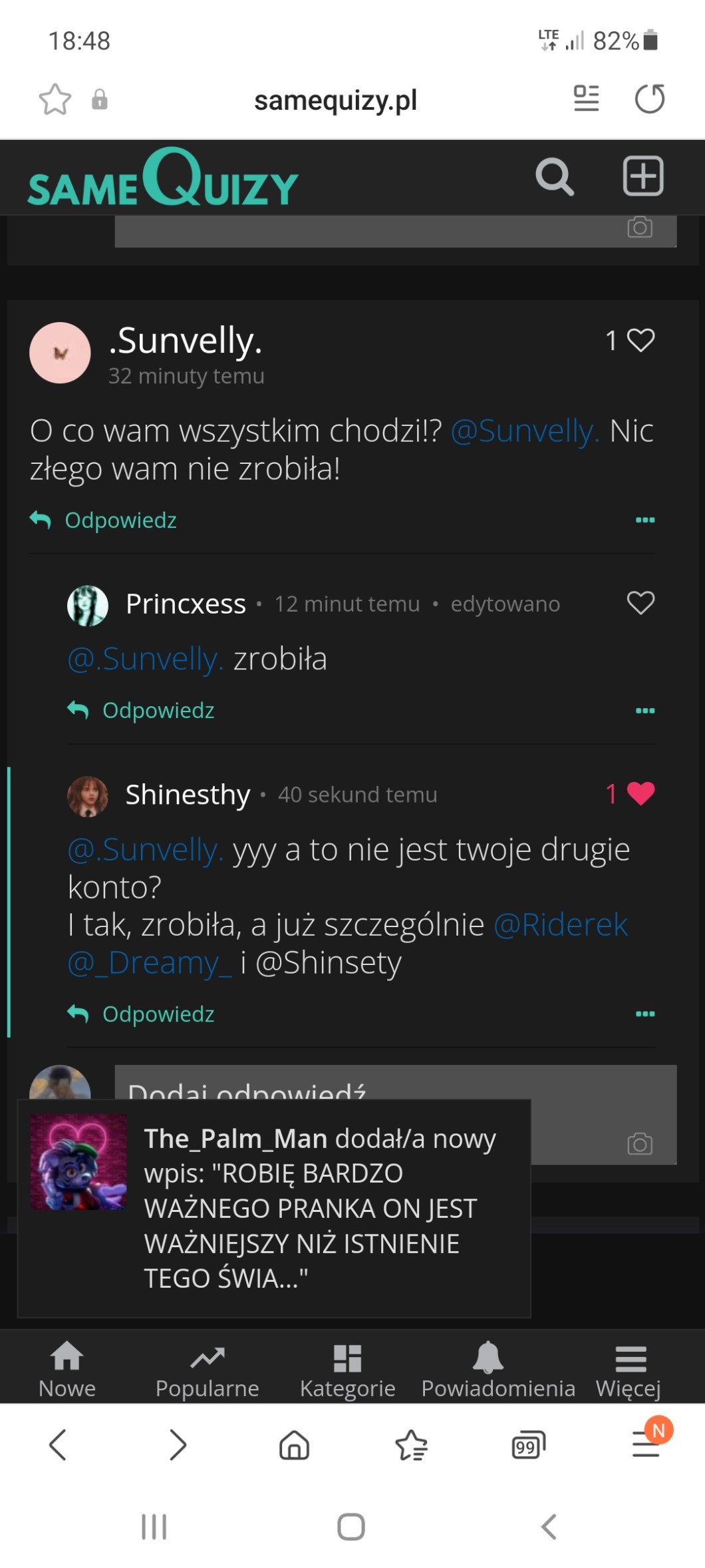Reply to Shinesthy via Odpowiedz
The height and width of the screenshot is (1568, 705).
click(x=157, y=1014)
